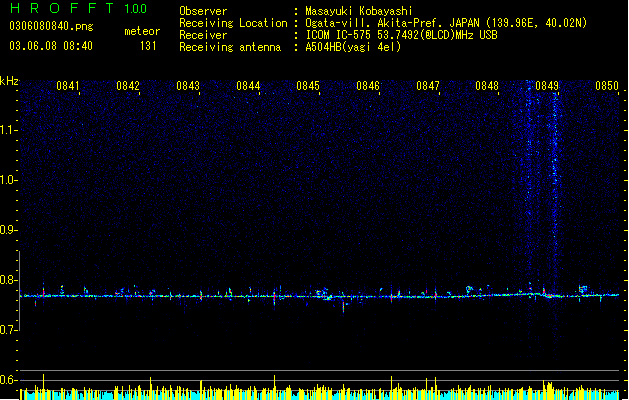The height and width of the screenshot is (400, 629).
Task: Click the 0845 time marker
Action: pyautogui.click(x=308, y=86)
